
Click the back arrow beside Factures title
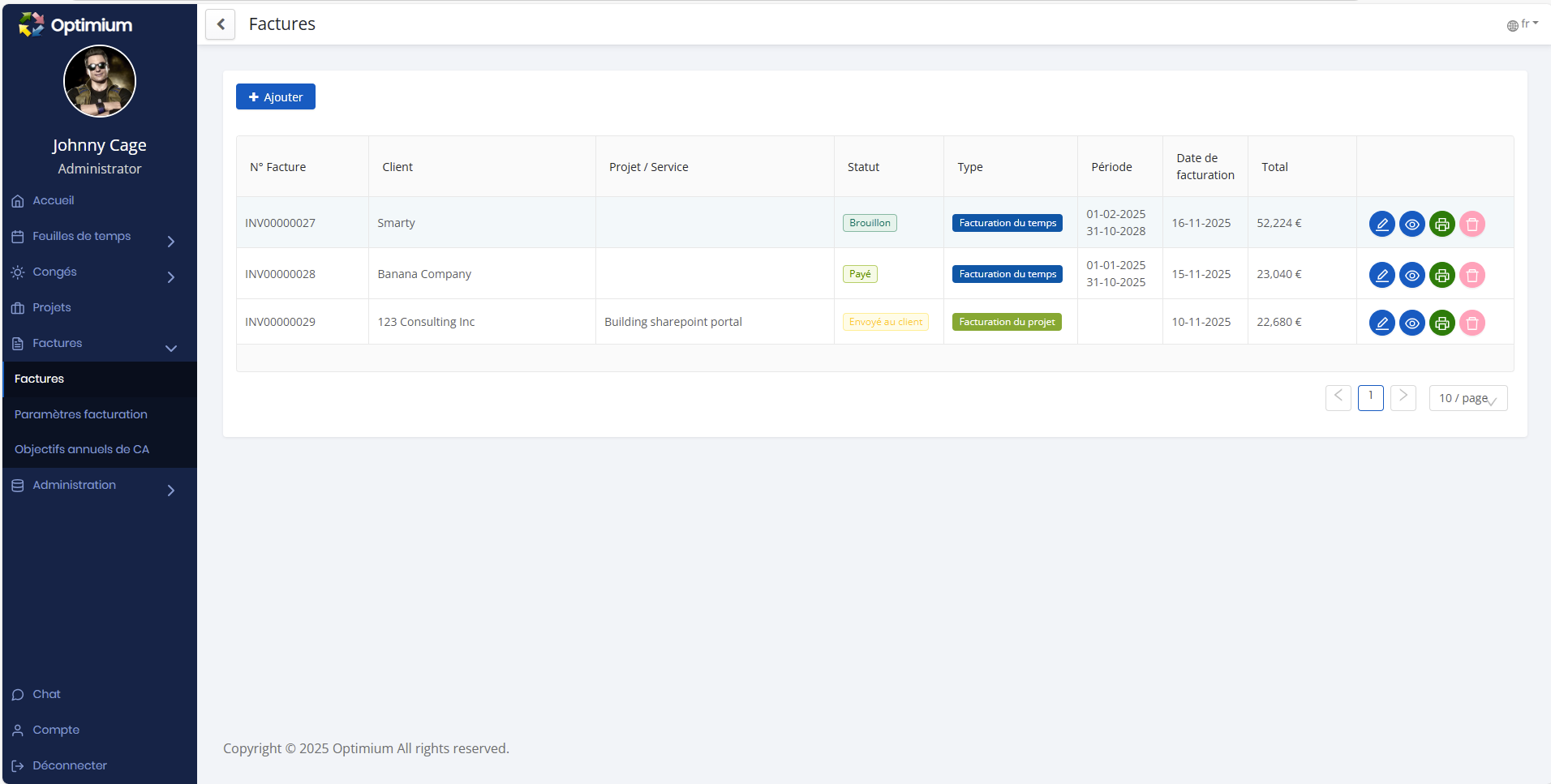tap(221, 24)
